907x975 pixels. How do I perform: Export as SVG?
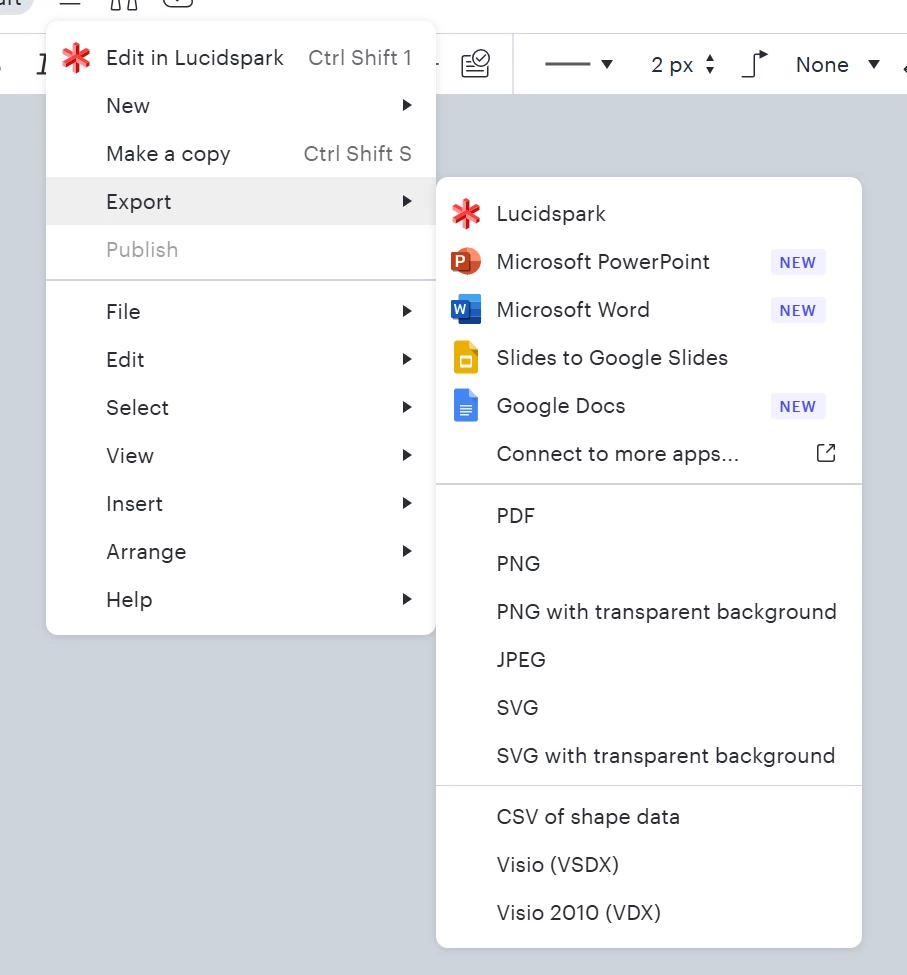(x=648, y=708)
